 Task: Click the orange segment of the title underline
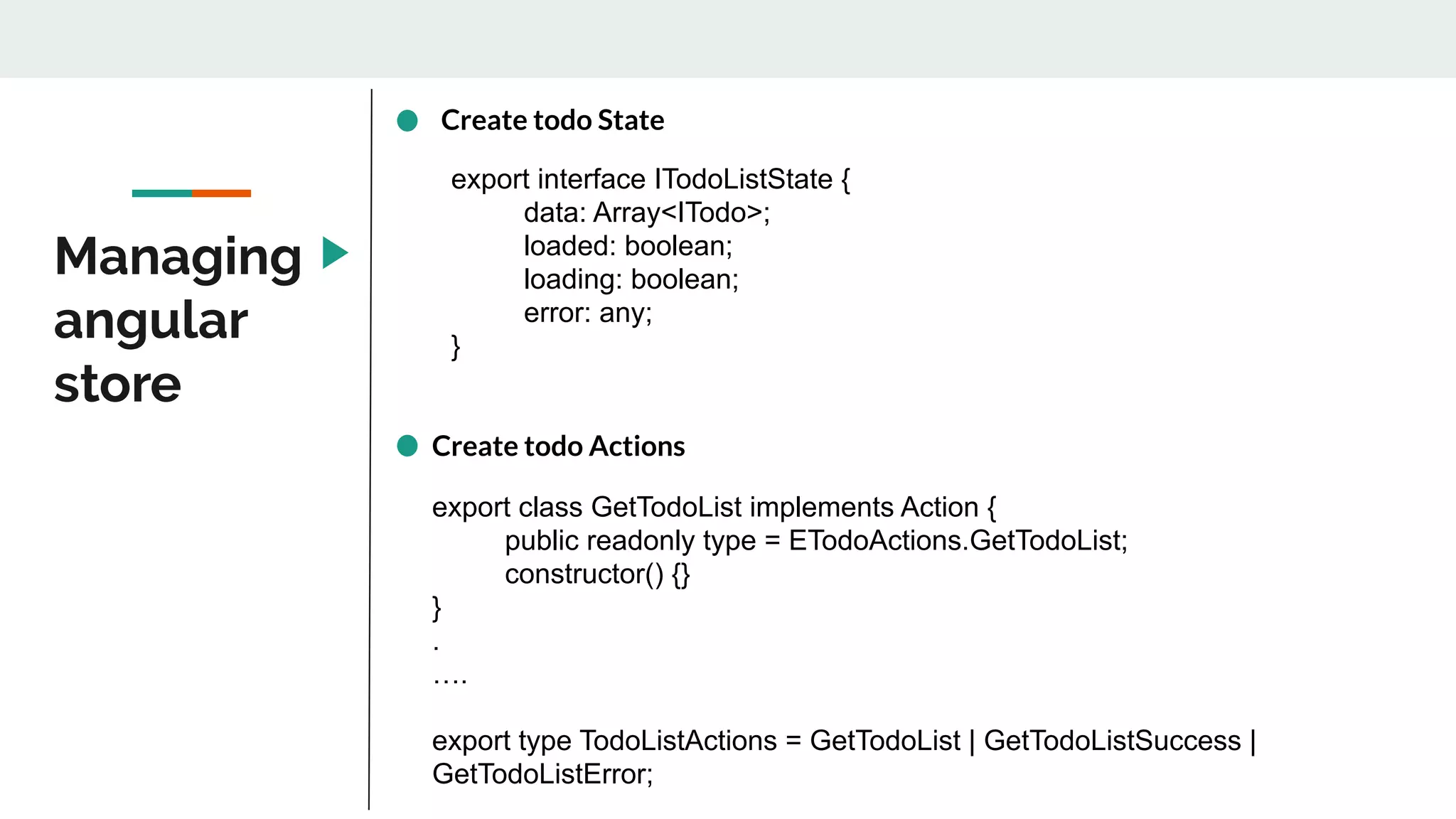[221, 193]
